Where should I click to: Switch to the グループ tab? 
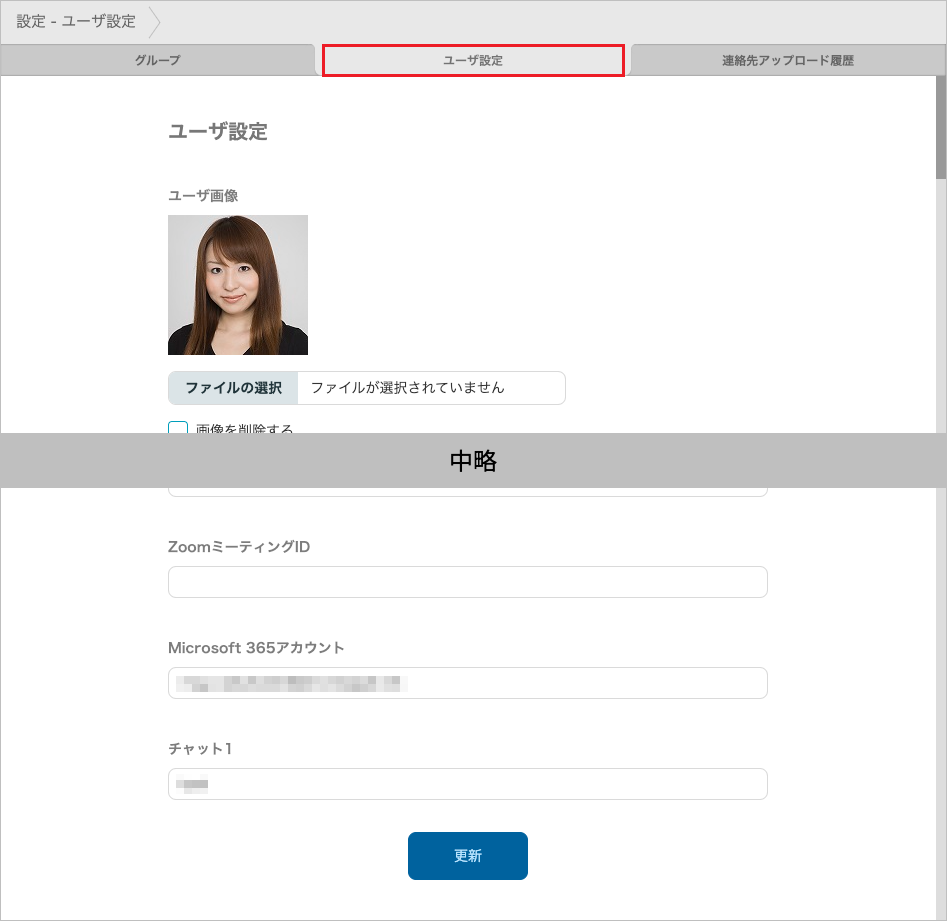[x=158, y=60]
